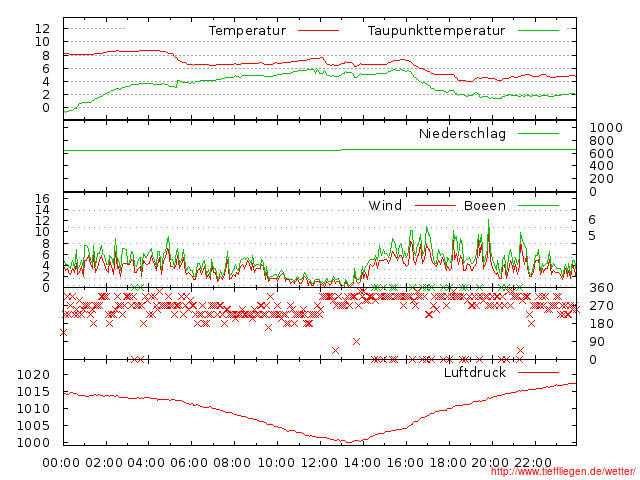
Task: Click the 1000 pressure axis label at bottom left
Action: 33,442
